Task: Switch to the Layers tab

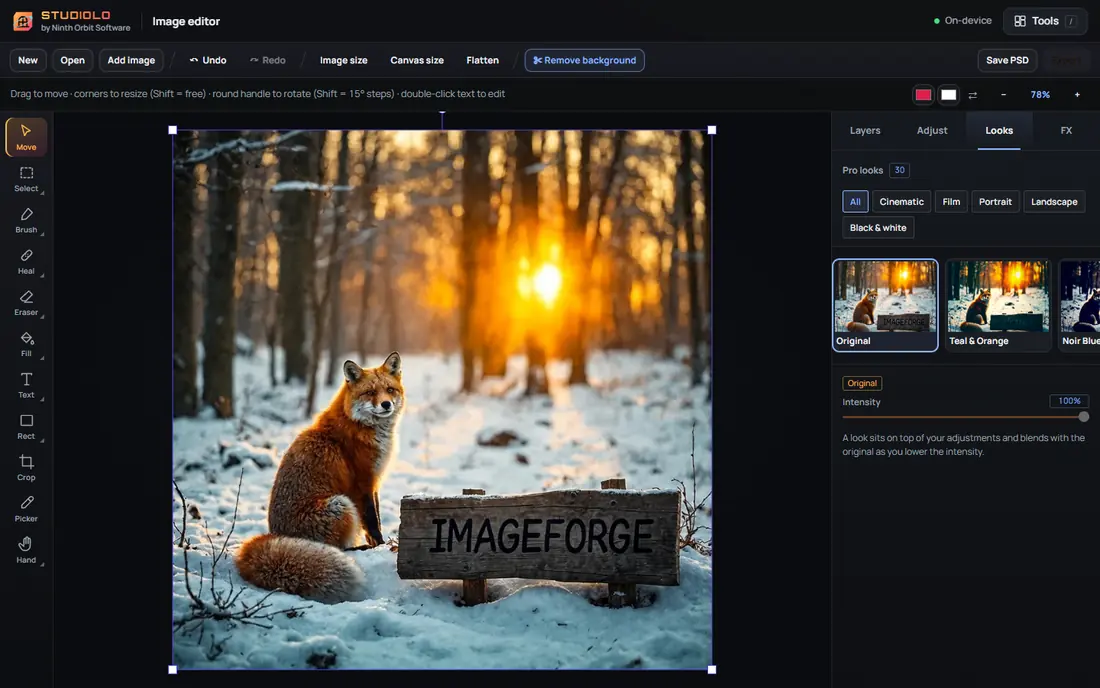Action: click(865, 130)
